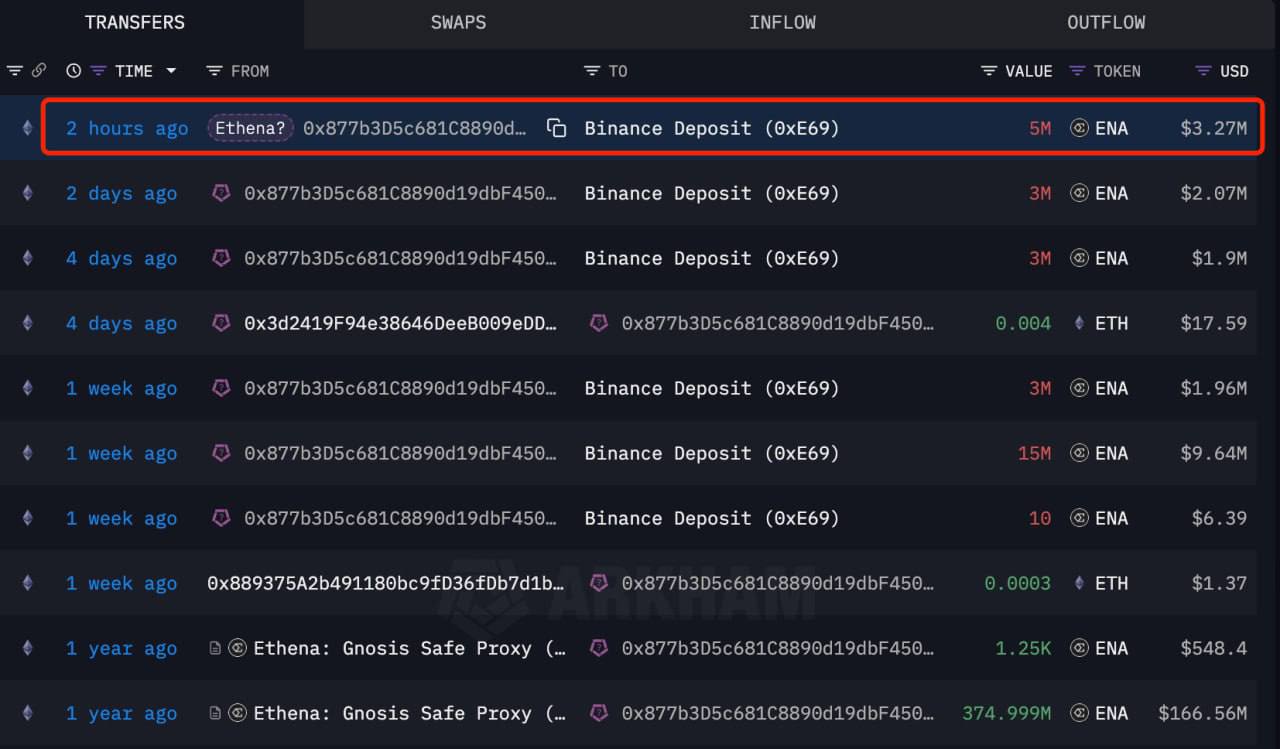Screen dimensions: 1280x749
Task: Click the entity icon in the 2 days ago row
Action: coord(221,193)
